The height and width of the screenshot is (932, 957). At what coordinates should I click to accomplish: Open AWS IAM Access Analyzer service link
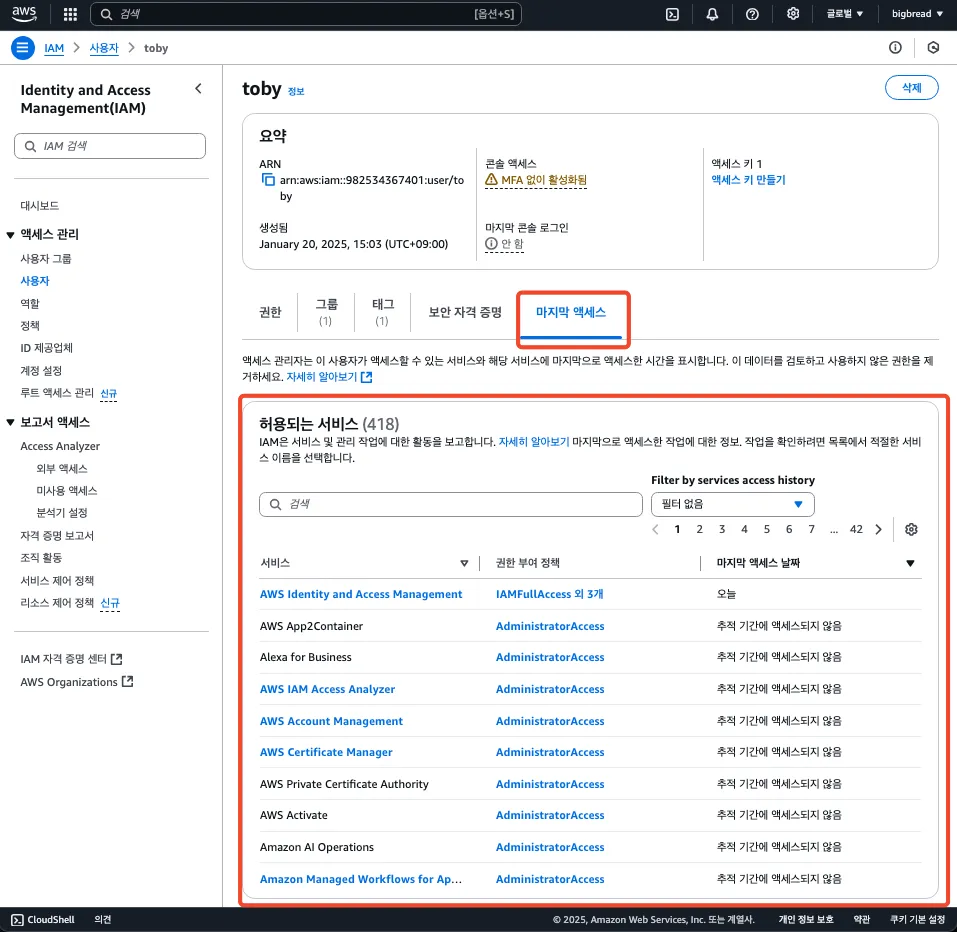click(327, 689)
